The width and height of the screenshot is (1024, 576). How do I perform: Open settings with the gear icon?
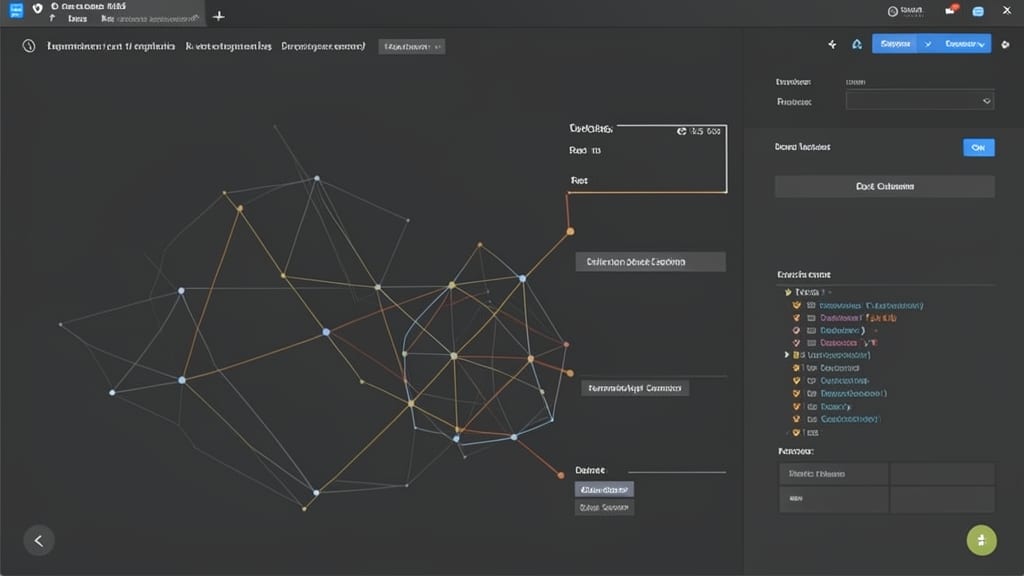click(x=1006, y=44)
